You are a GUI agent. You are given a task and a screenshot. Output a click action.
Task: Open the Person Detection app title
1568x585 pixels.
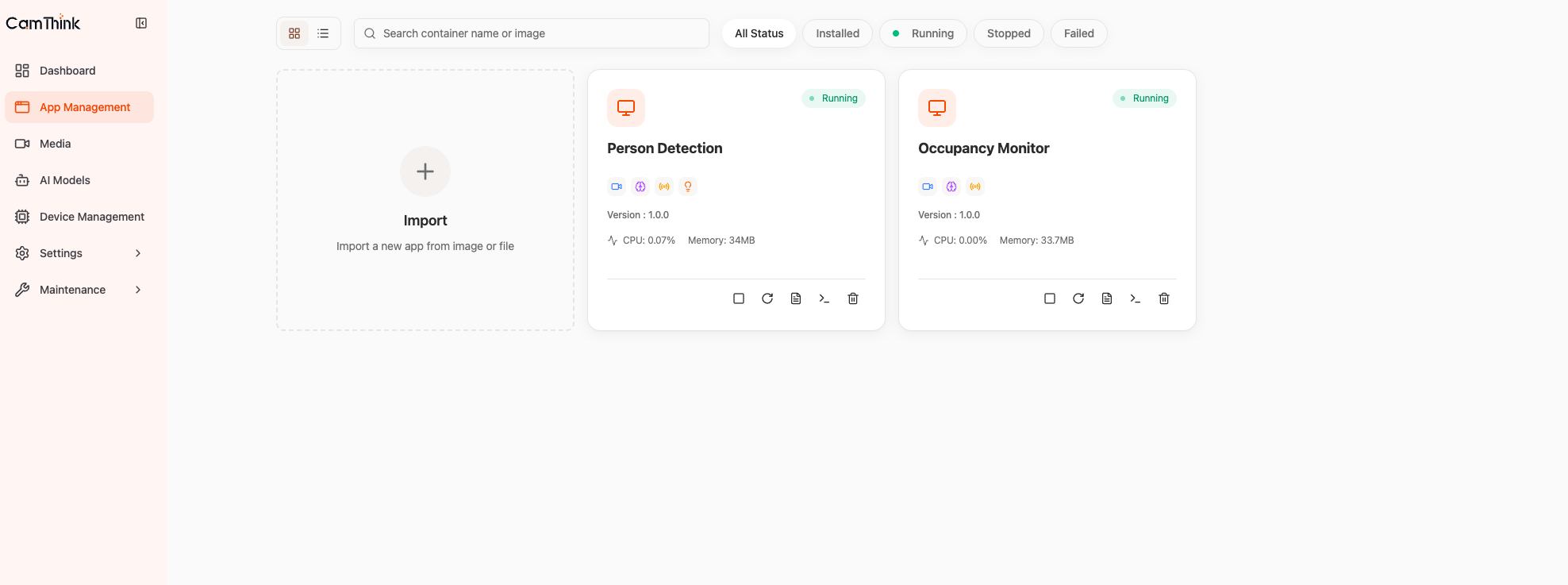[665, 148]
